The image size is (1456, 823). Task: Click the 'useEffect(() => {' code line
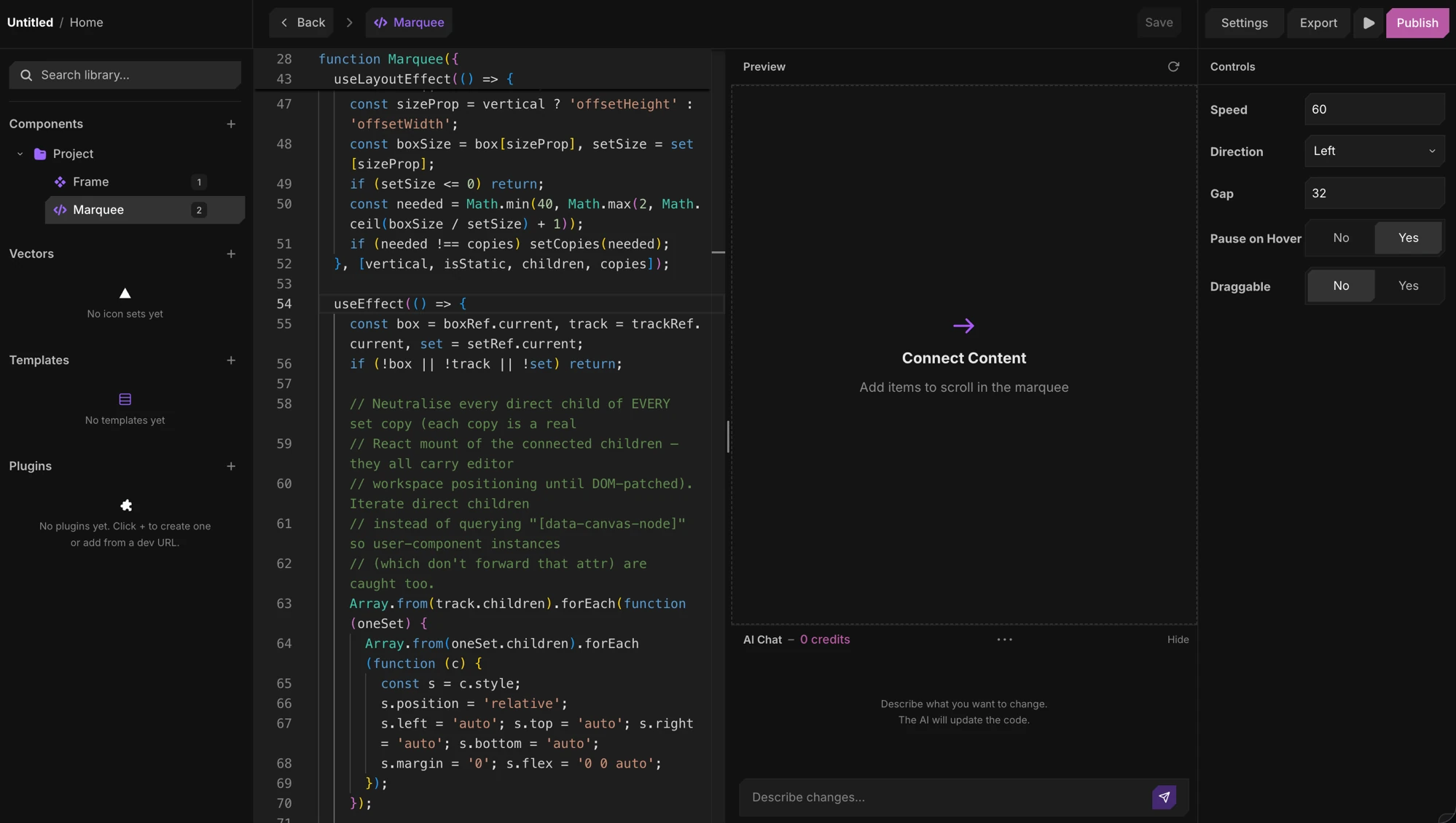(399, 304)
